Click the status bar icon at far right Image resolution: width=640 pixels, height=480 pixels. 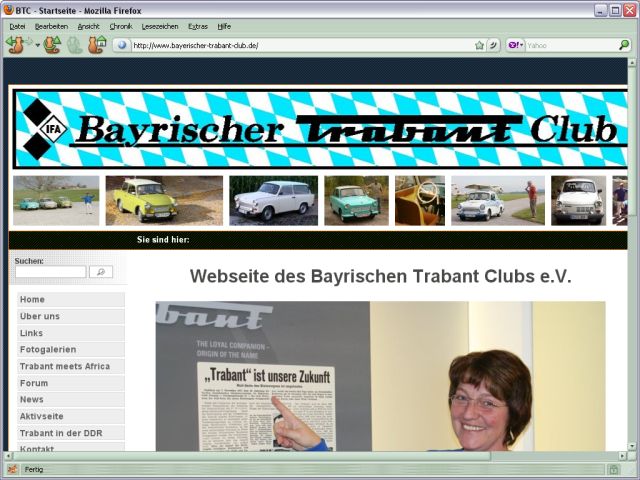tap(614, 470)
